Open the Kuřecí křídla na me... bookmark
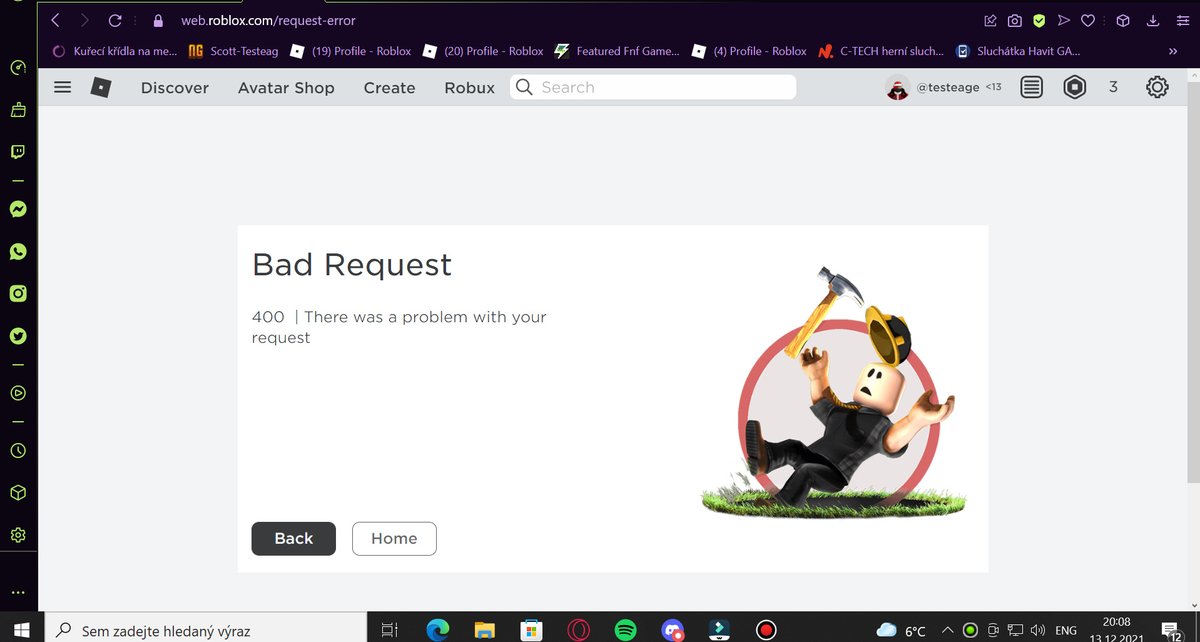Viewport: 1200px width, 642px height. coord(113,51)
